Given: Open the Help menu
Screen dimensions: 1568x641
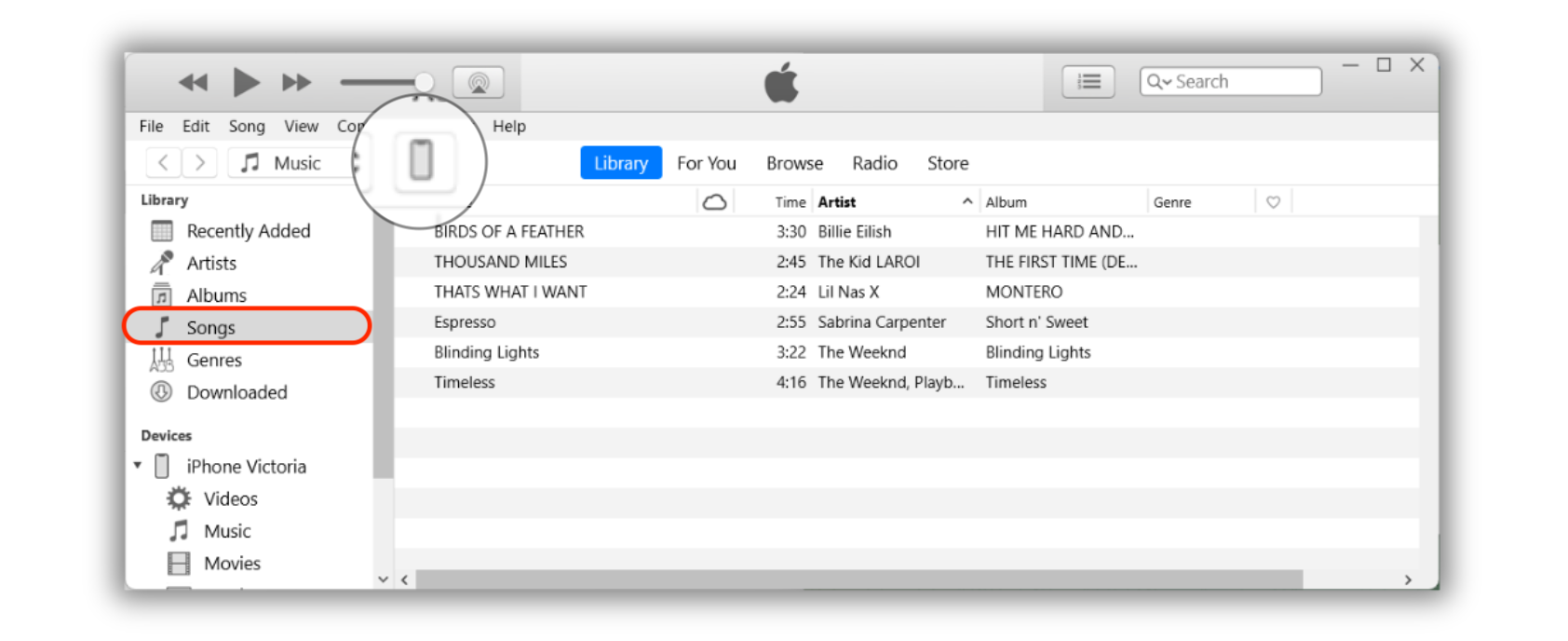Looking at the screenshot, I should tap(508, 126).
